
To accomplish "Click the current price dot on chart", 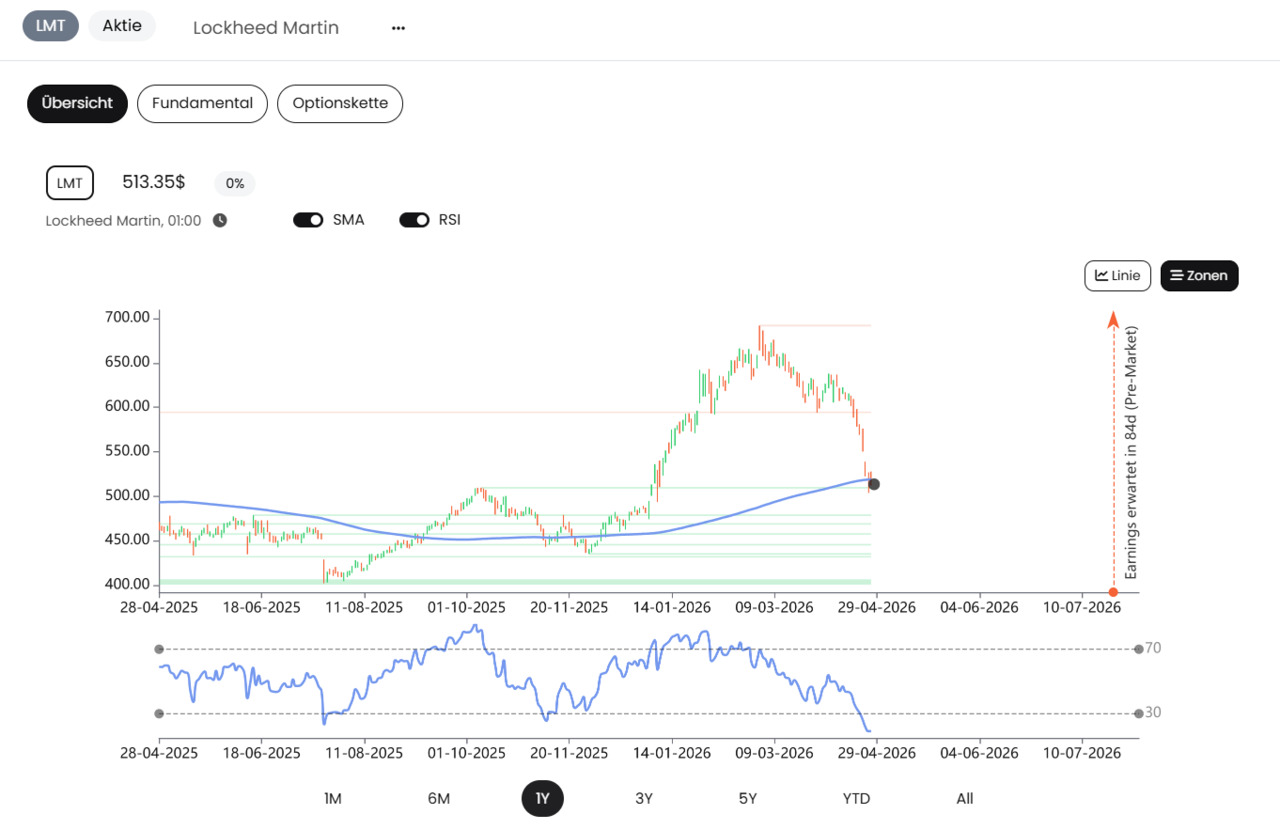I will point(874,484).
